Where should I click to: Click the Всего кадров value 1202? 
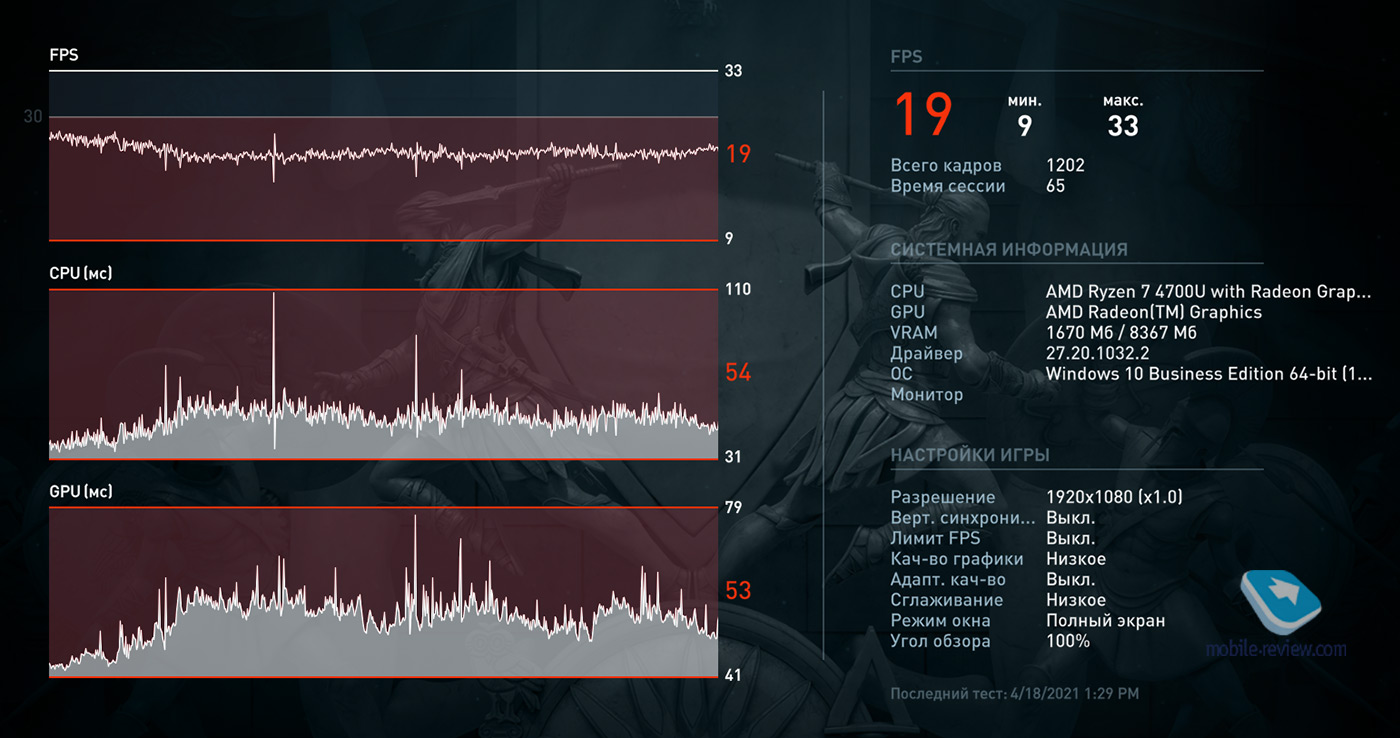tap(1065, 166)
